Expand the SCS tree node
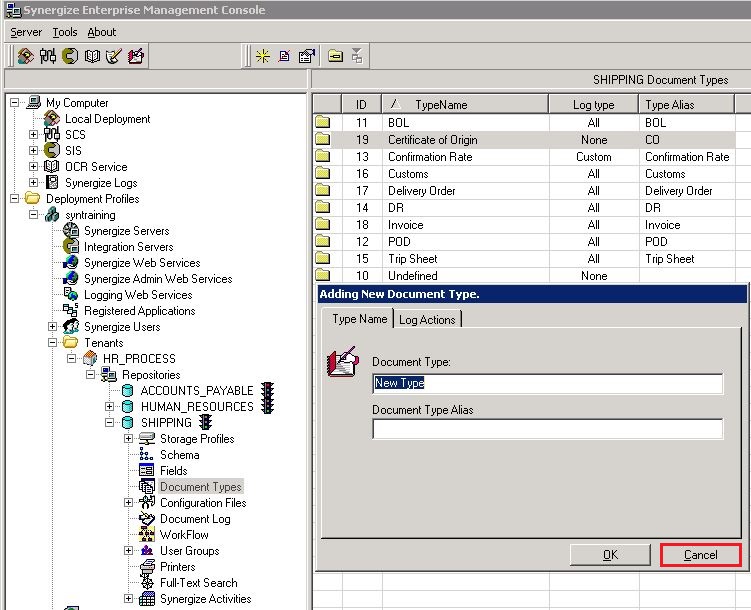751x610 pixels. click(x=34, y=135)
